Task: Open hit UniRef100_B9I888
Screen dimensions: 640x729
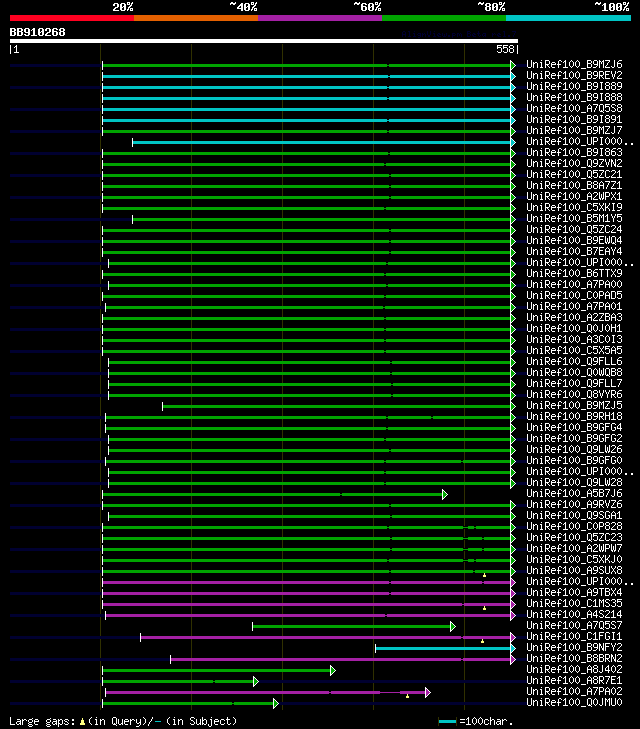Action: pyautogui.click(x=574, y=97)
